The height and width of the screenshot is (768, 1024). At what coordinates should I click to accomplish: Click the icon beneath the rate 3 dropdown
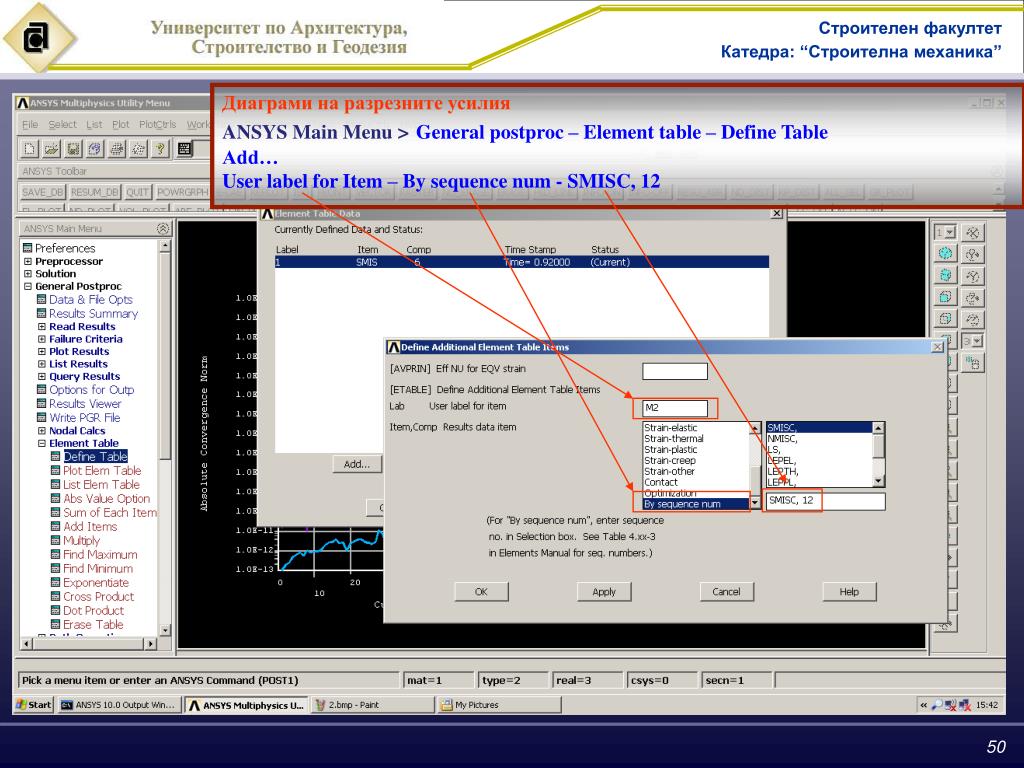tap(972, 362)
